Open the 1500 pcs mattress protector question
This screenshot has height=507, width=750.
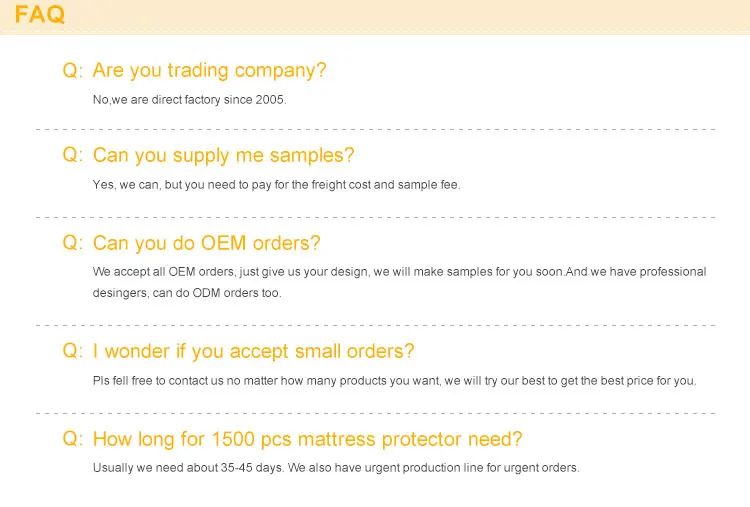[x=307, y=439]
